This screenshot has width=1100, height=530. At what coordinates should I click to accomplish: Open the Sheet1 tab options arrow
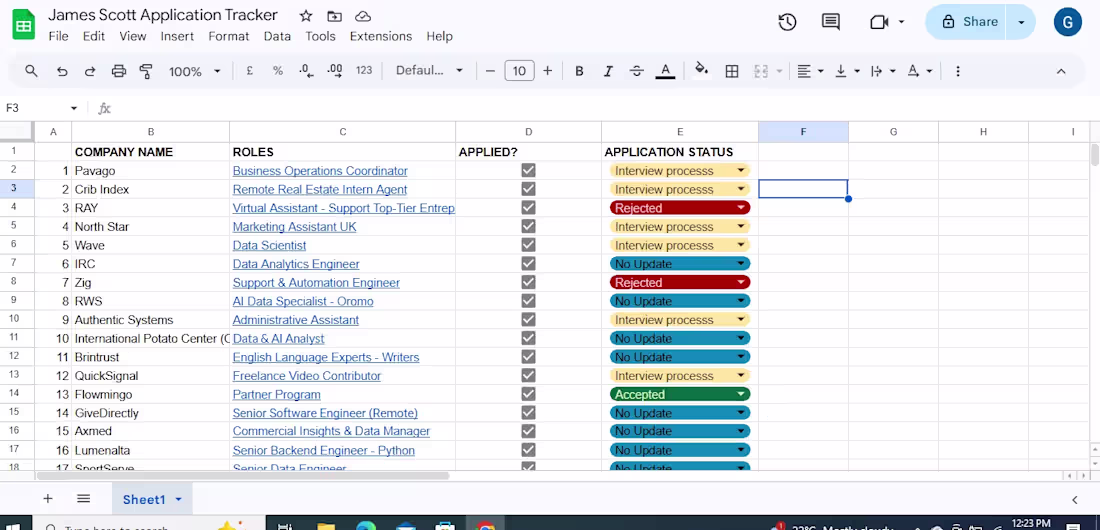178,499
